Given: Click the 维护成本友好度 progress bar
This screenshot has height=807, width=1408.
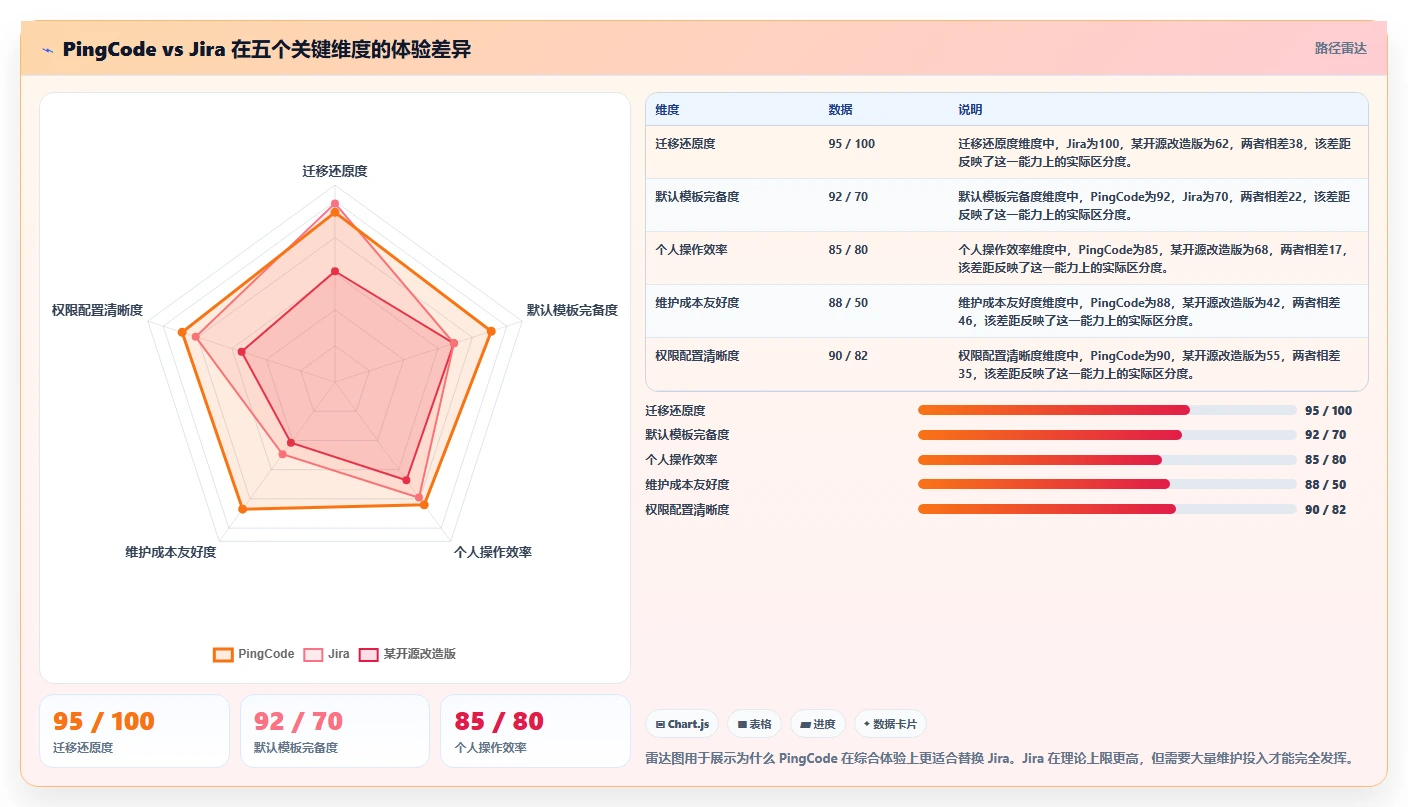Looking at the screenshot, I should pyautogui.click(x=1107, y=484).
